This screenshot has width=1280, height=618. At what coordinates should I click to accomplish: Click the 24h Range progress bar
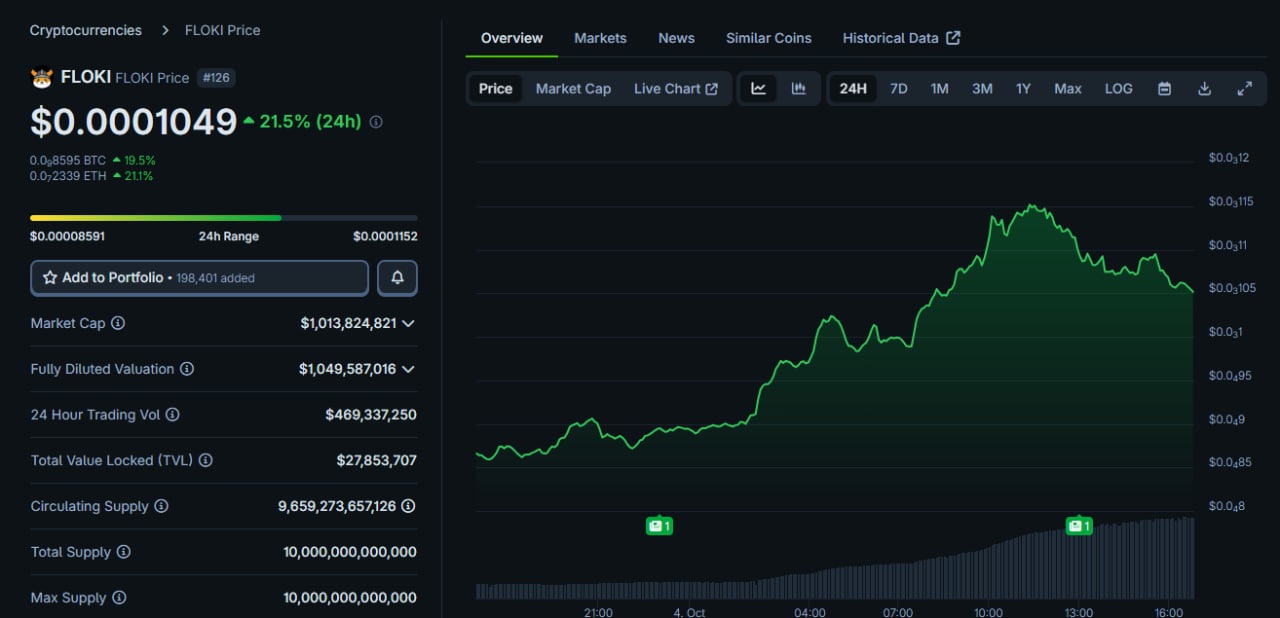(224, 217)
